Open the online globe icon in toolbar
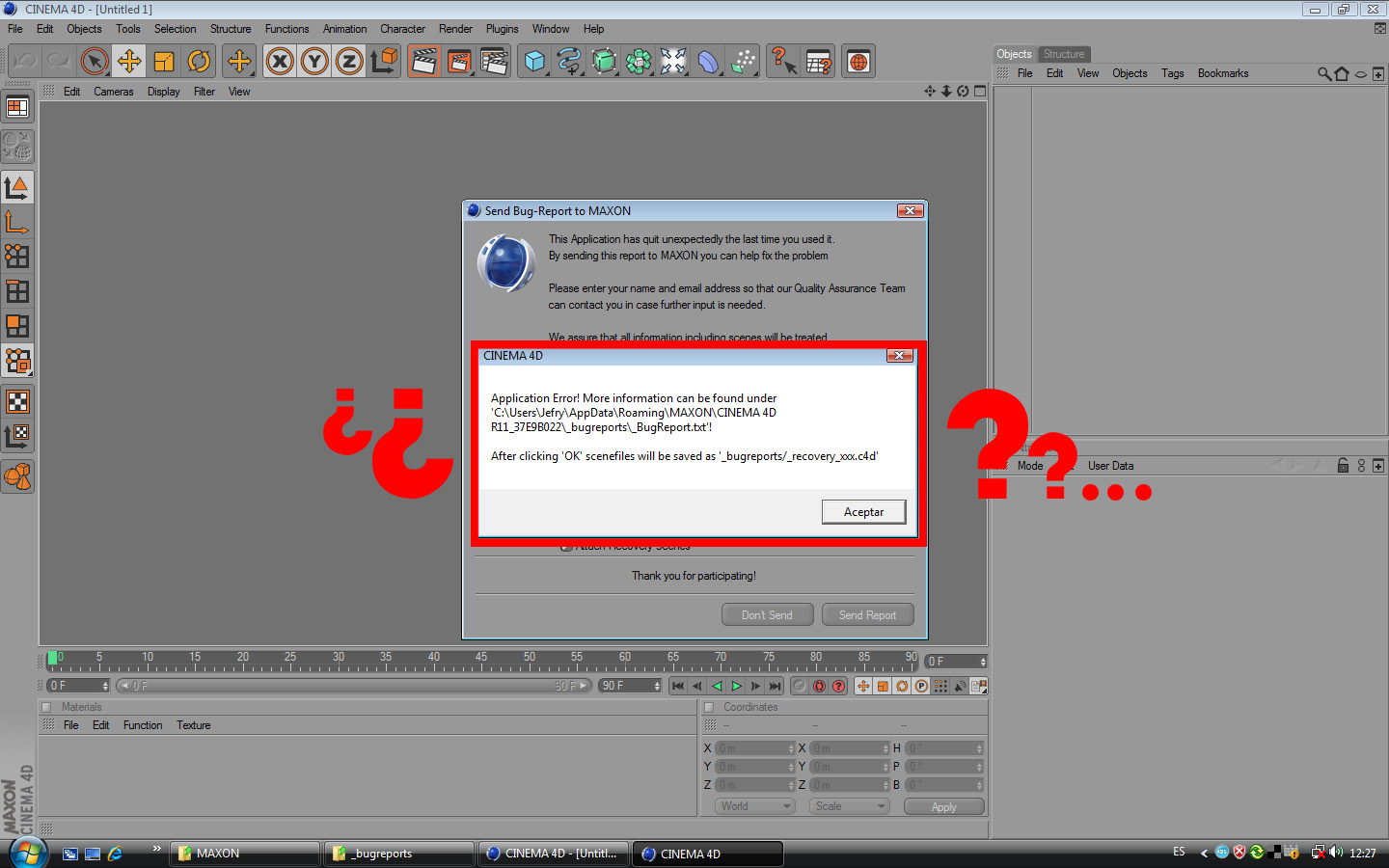Image resolution: width=1389 pixels, height=868 pixels. [858, 62]
